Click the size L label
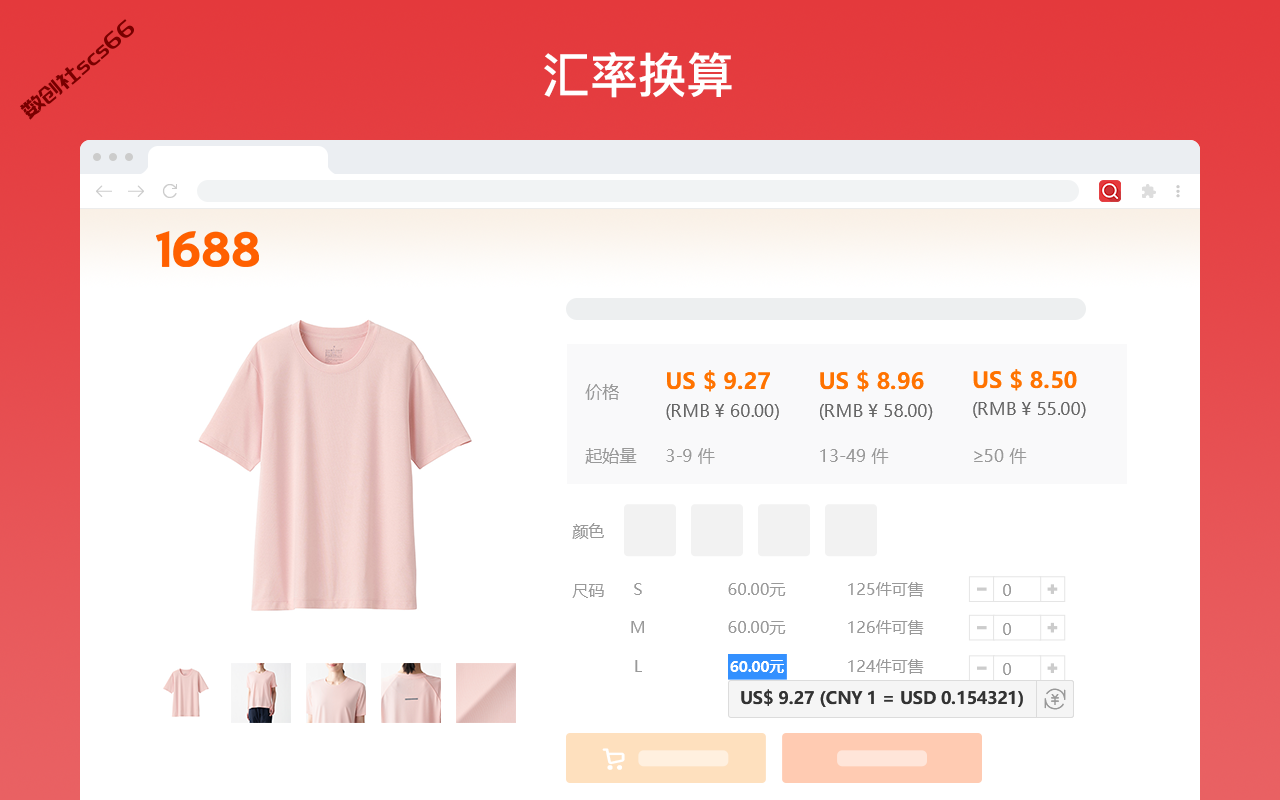 638,667
